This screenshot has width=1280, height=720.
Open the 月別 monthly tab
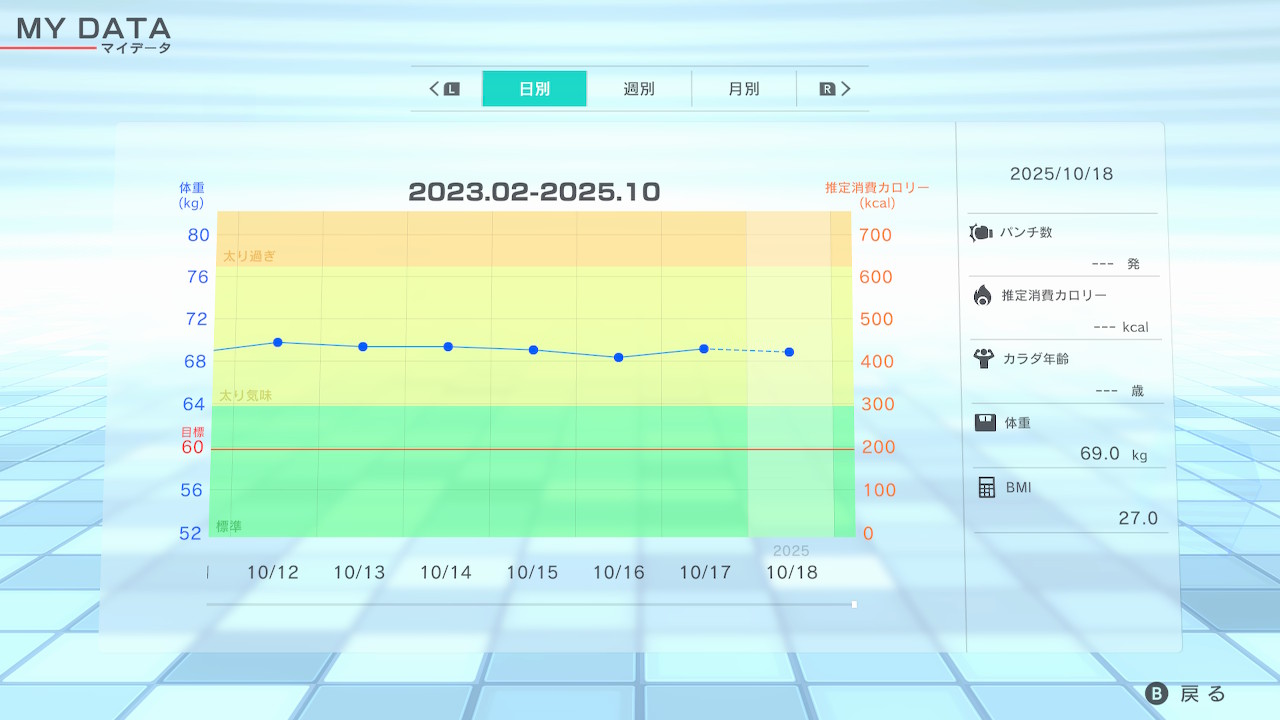743,89
